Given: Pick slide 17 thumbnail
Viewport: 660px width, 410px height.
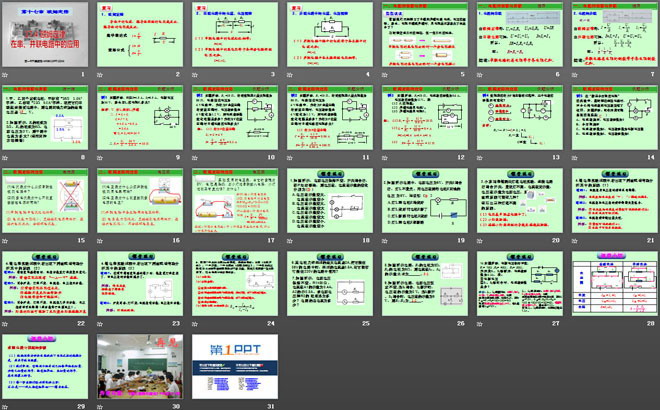Looking at the screenshot, I should click(233, 198).
